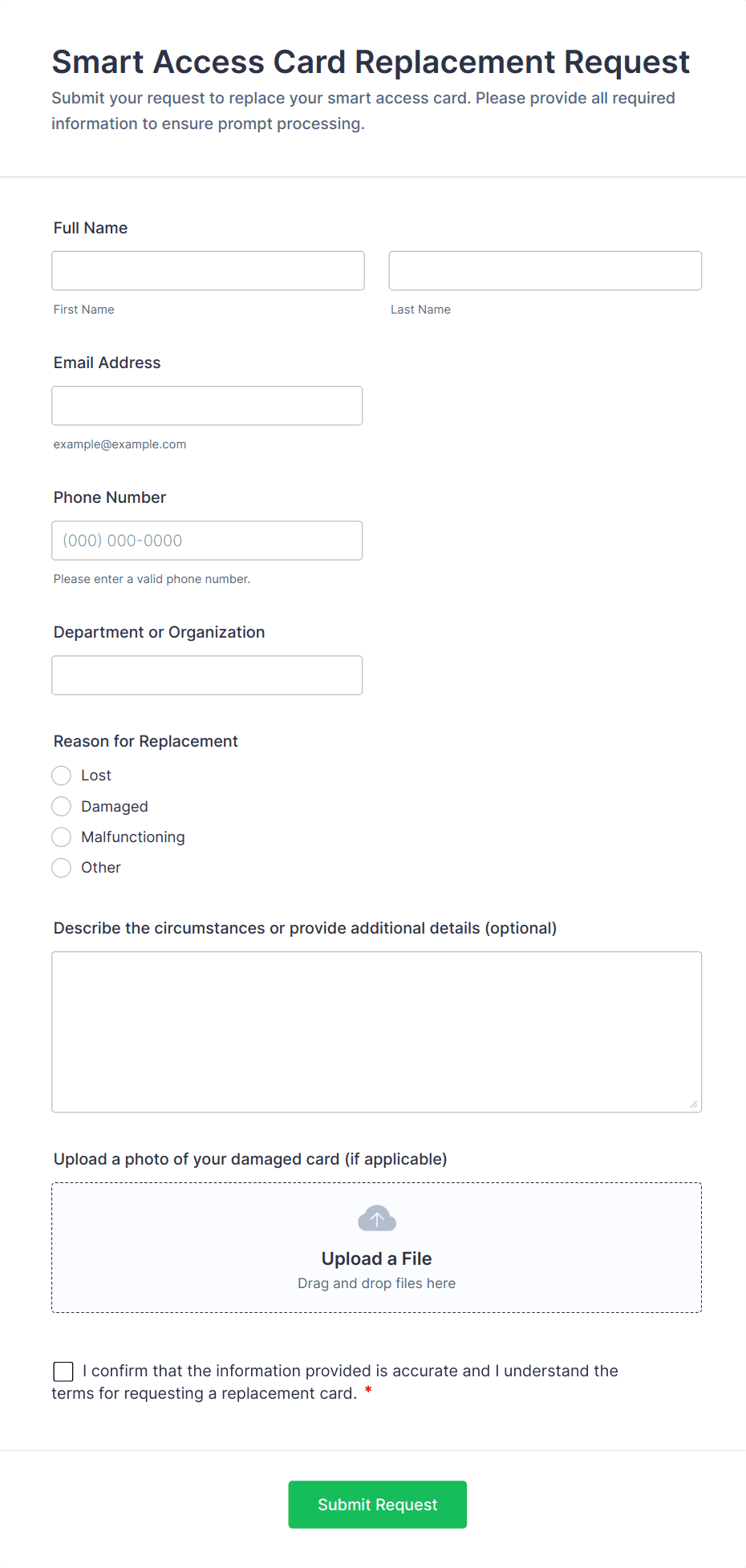
Task: Click the cloud upload icon
Action: tap(376, 1218)
